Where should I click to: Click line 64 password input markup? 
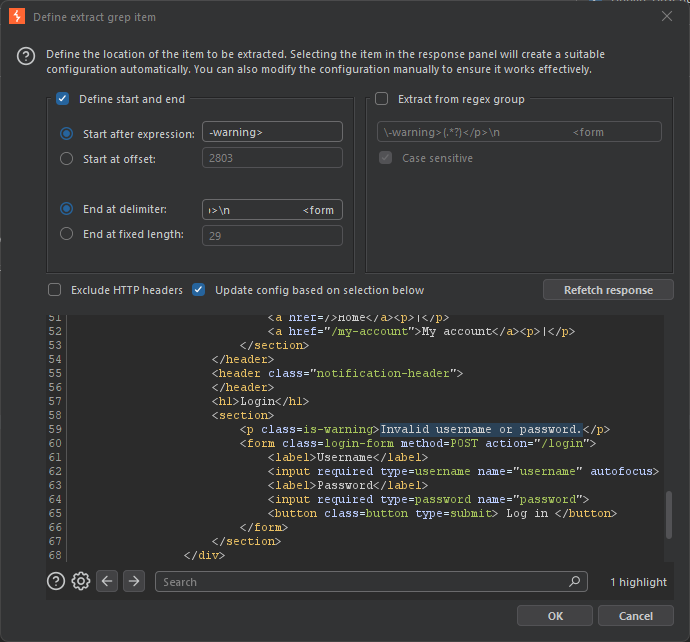[428, 499]
